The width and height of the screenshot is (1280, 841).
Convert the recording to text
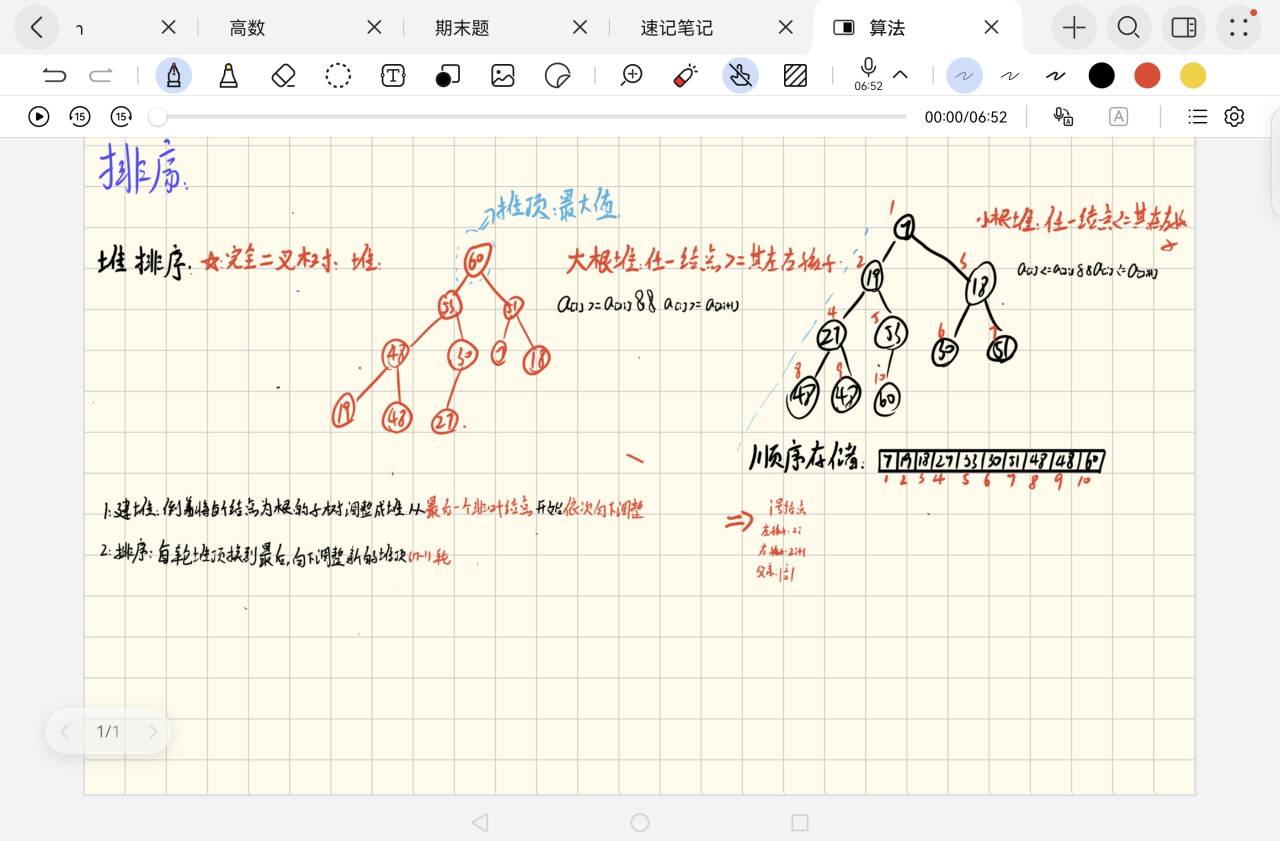pos(1063,117)
